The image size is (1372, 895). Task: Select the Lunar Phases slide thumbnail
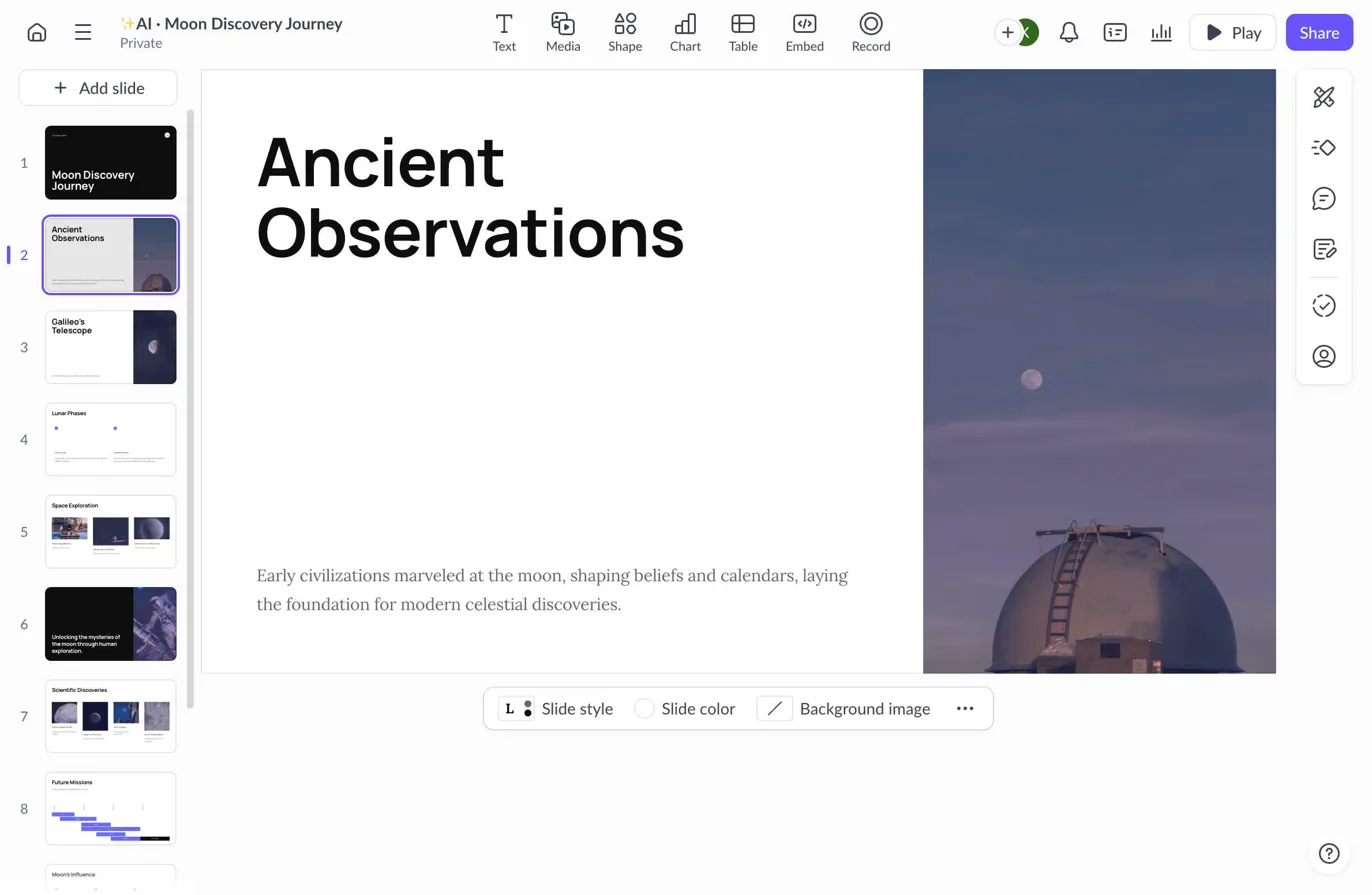[111, 439]
